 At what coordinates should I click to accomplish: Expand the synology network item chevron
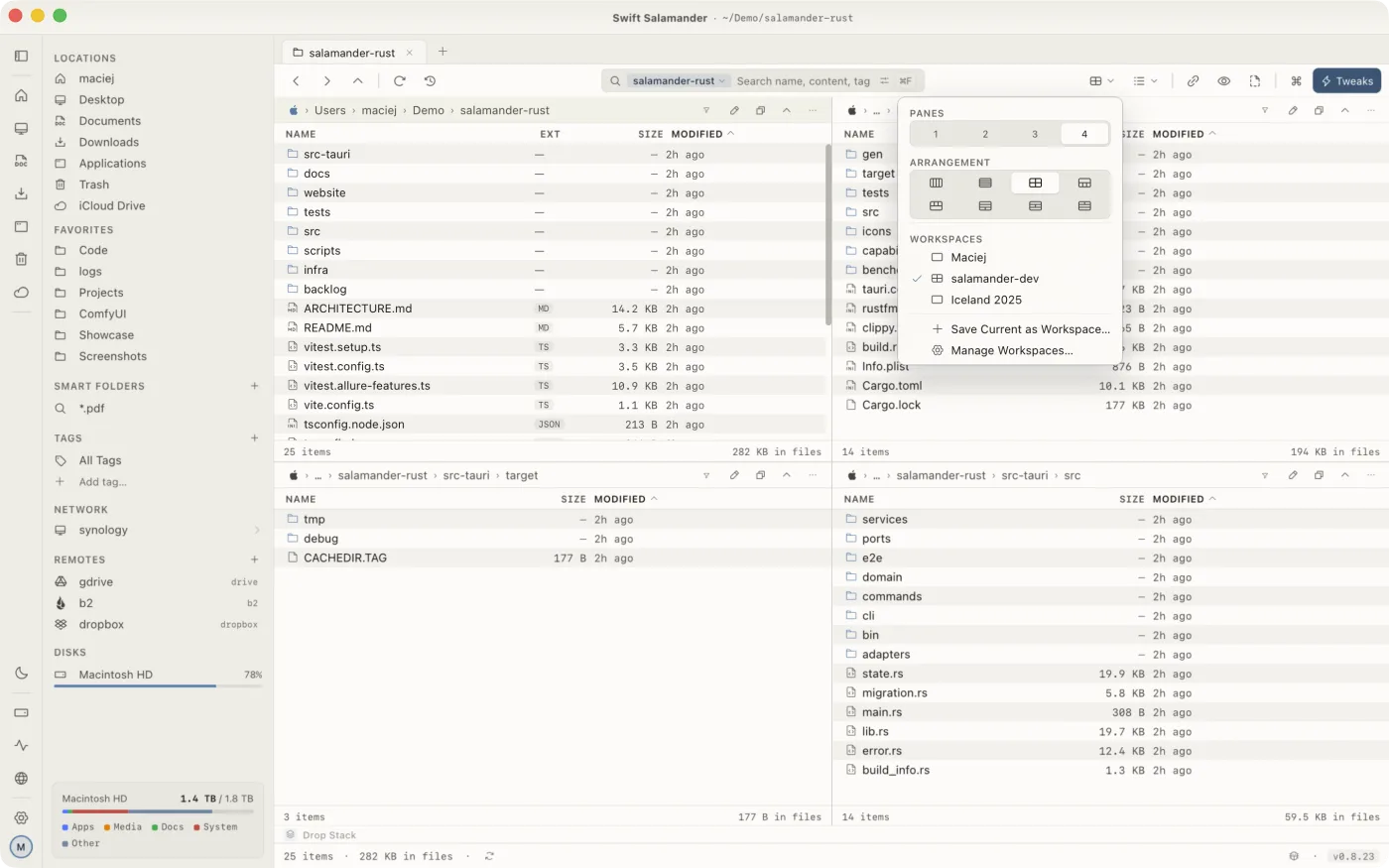(x=257, y=530)
